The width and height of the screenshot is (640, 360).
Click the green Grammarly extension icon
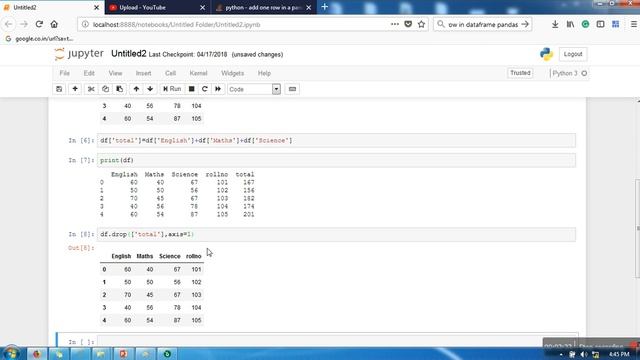pos(585,24)
